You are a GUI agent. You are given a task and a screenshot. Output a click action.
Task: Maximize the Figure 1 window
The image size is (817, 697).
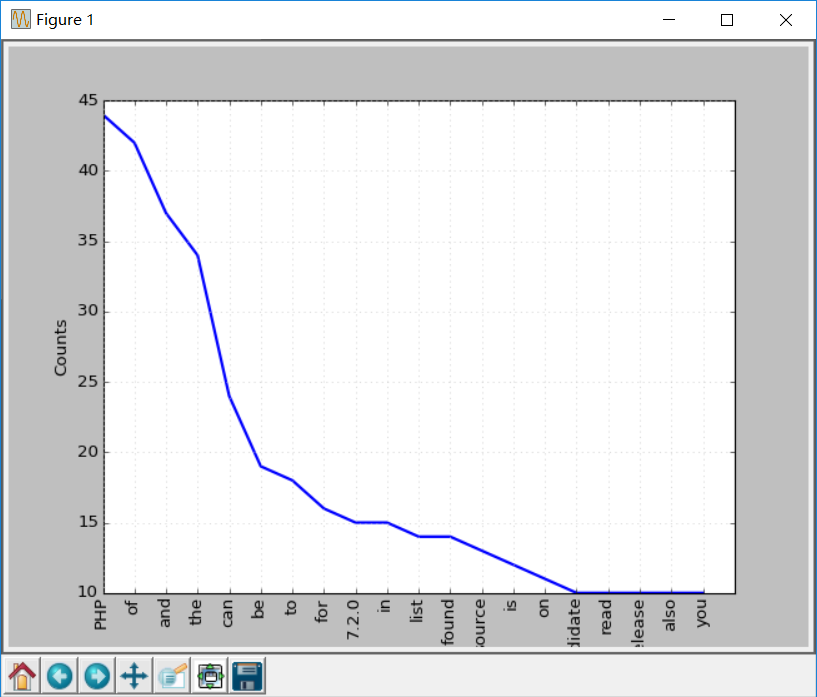click(x=727, y=20)
